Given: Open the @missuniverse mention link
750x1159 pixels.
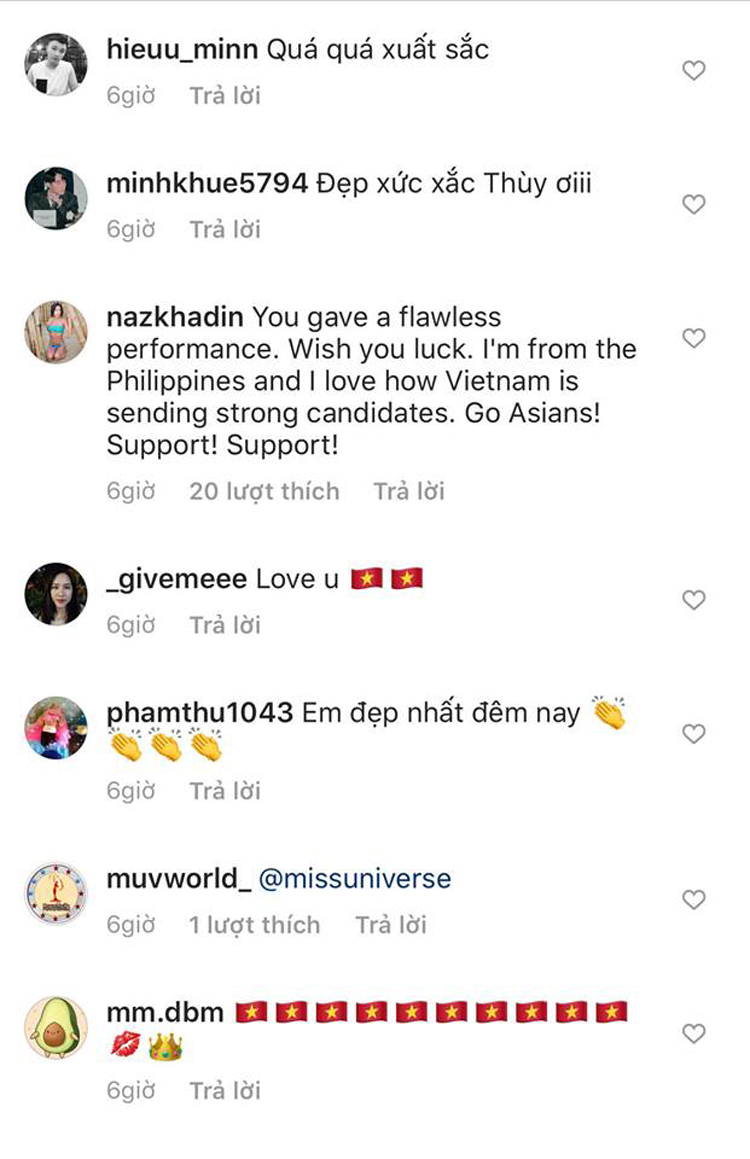Looking at the screenshot, I should 355,879.
